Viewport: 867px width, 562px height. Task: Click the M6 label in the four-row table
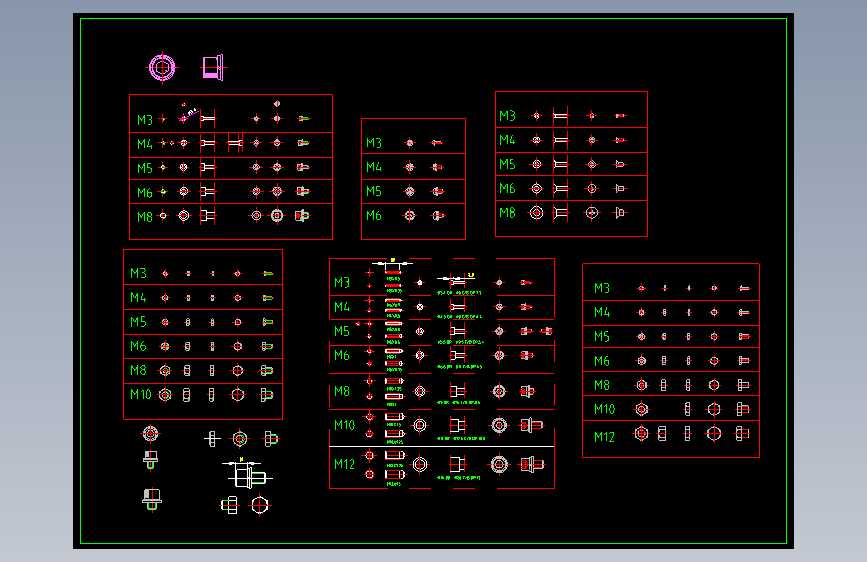pos(374,215)
